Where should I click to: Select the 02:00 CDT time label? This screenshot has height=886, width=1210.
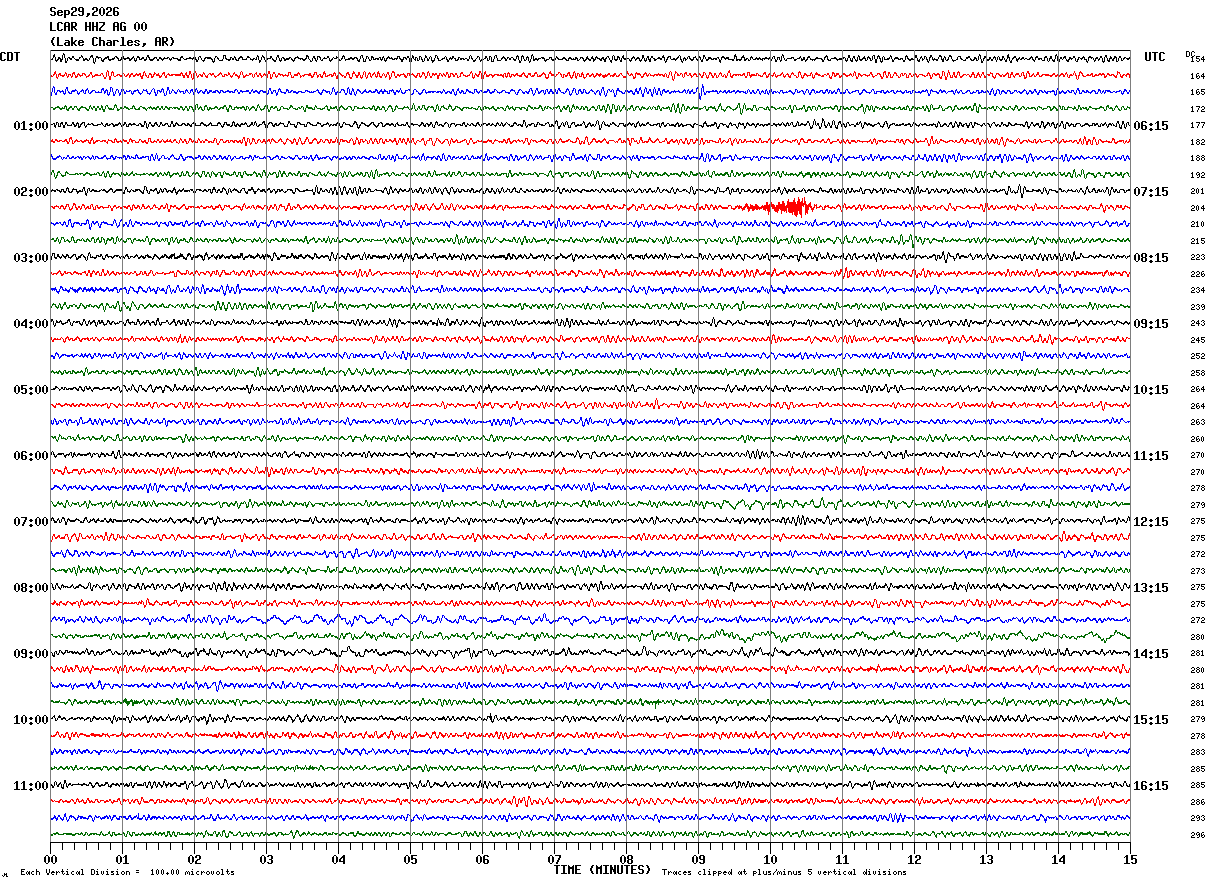(30, 192)
